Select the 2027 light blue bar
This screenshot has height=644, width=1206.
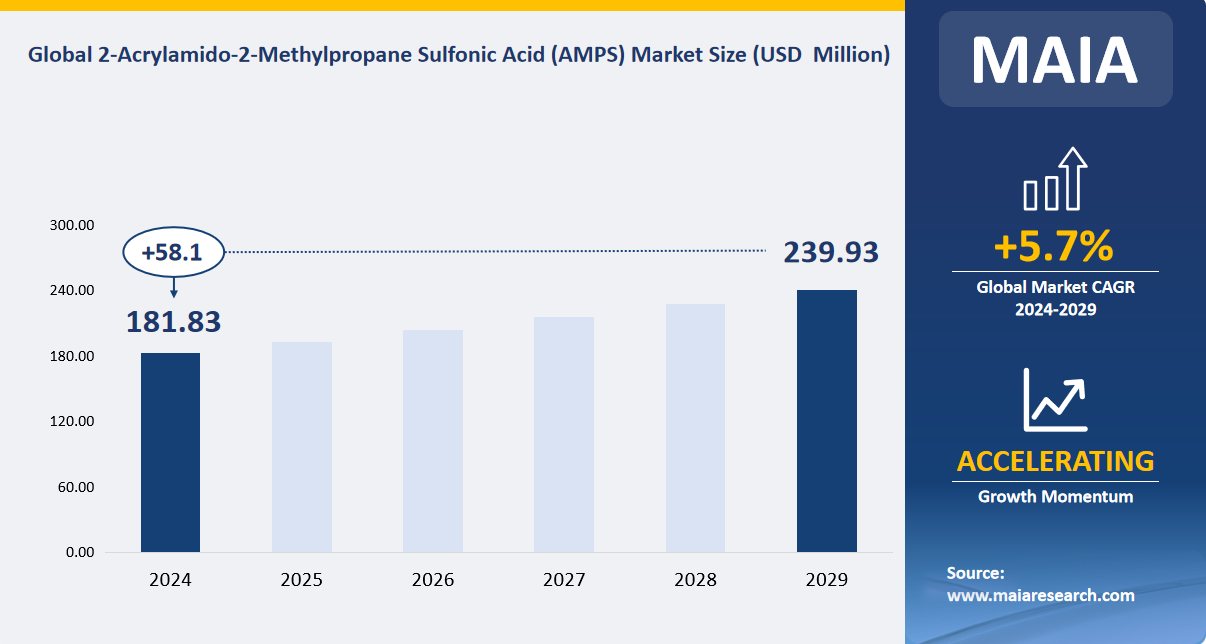[565, 434]
